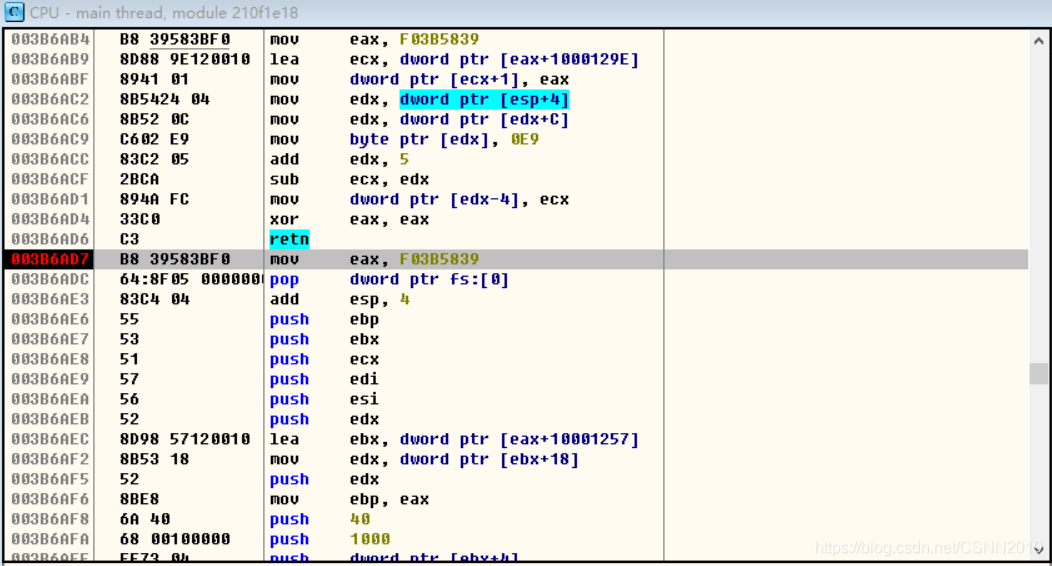Click operand dword ptr [edx-4], ecx

[x=459, y=200]
